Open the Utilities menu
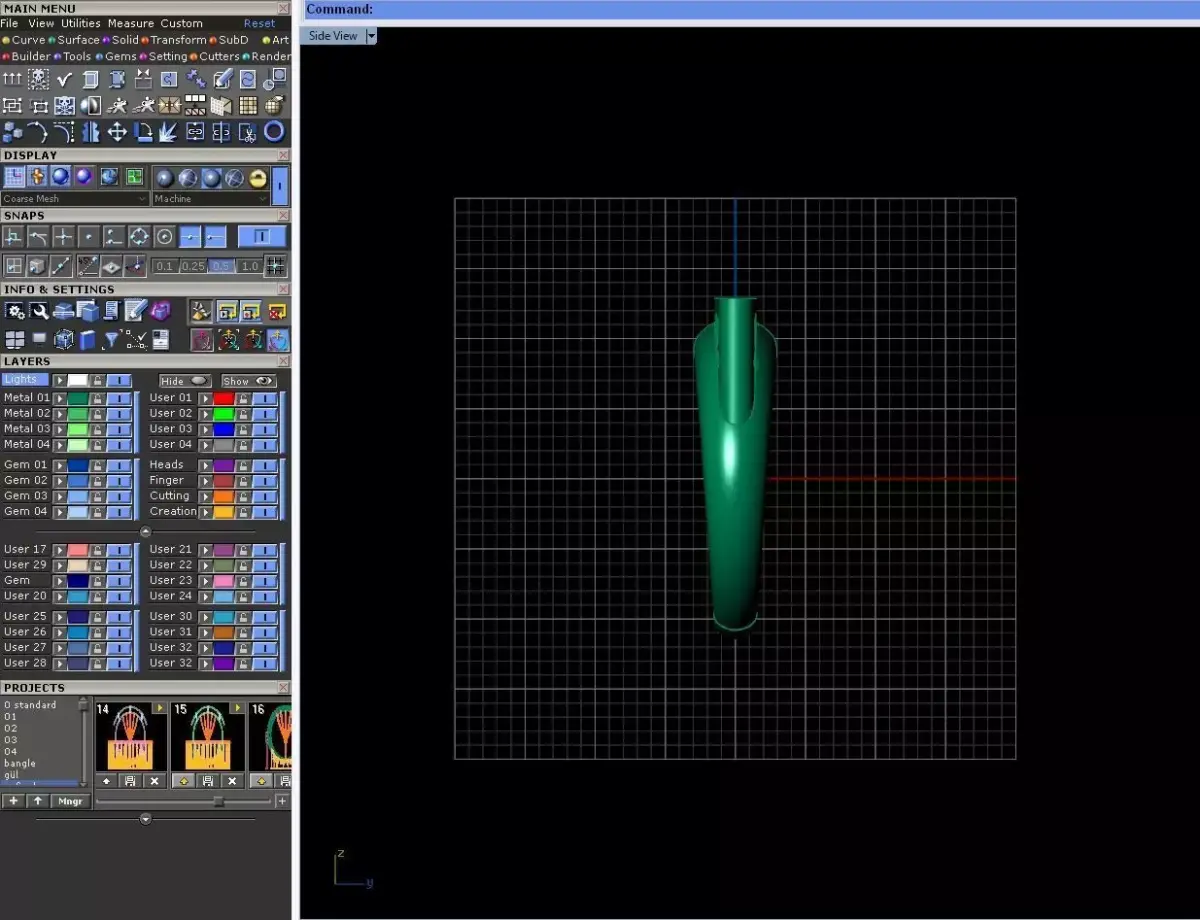 coord(81,23)
